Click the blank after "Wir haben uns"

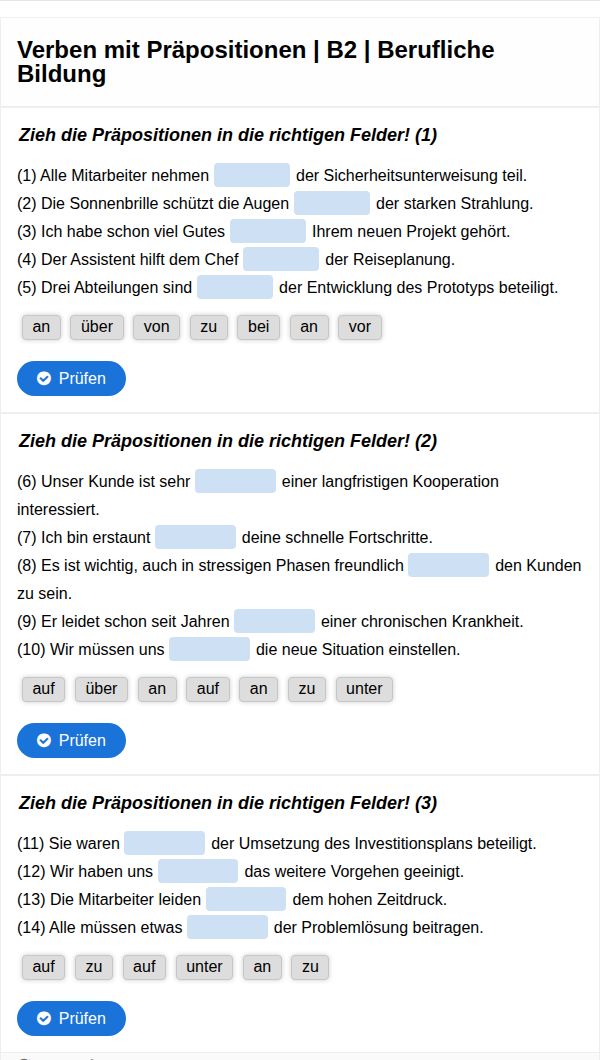(x=198, y=872)
